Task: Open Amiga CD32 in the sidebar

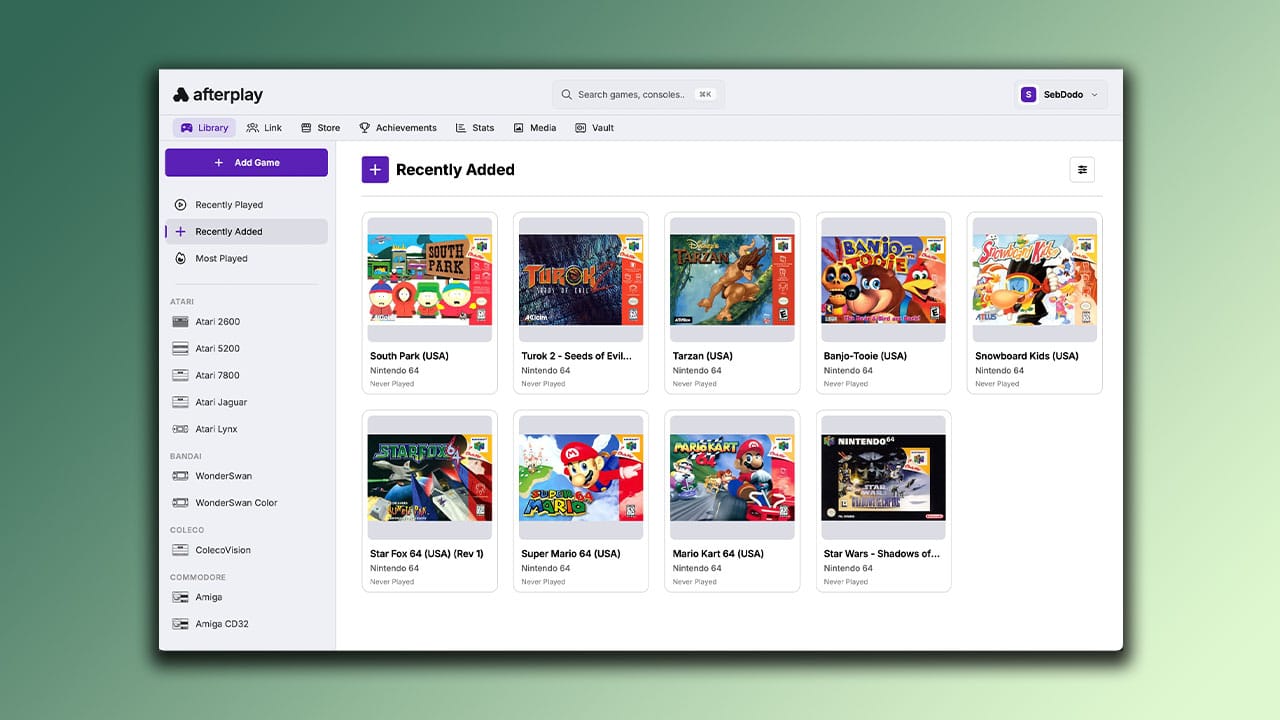Action: point(246,624)
